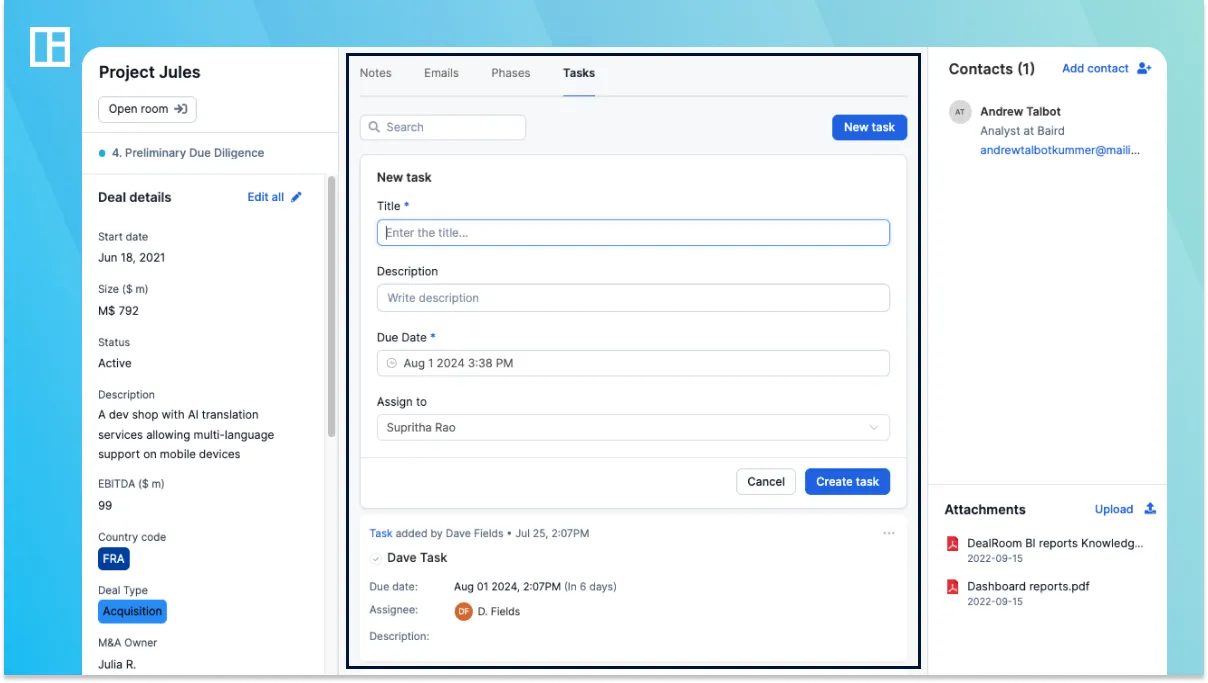The height and width of the screenshot is (683, 1208).
Task: Click the Add contact link
Action: point(1095,68)
